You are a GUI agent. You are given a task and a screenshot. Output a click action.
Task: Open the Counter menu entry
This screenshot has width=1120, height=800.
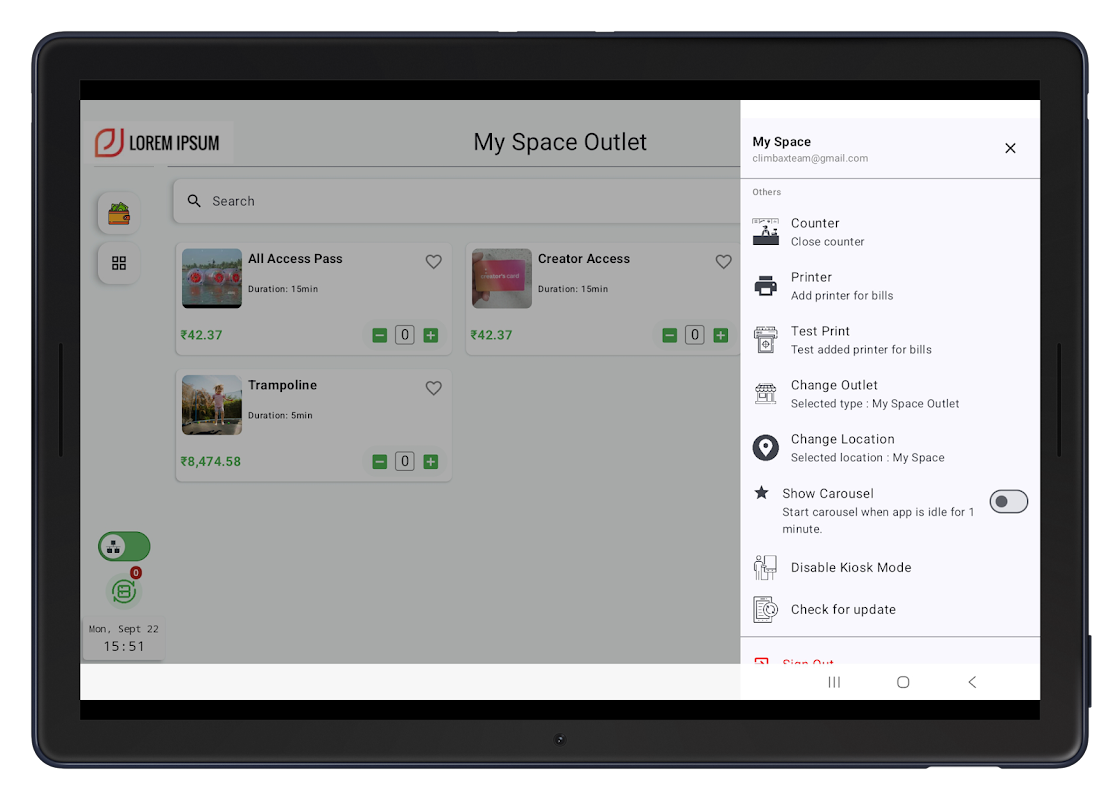point(890,232)
